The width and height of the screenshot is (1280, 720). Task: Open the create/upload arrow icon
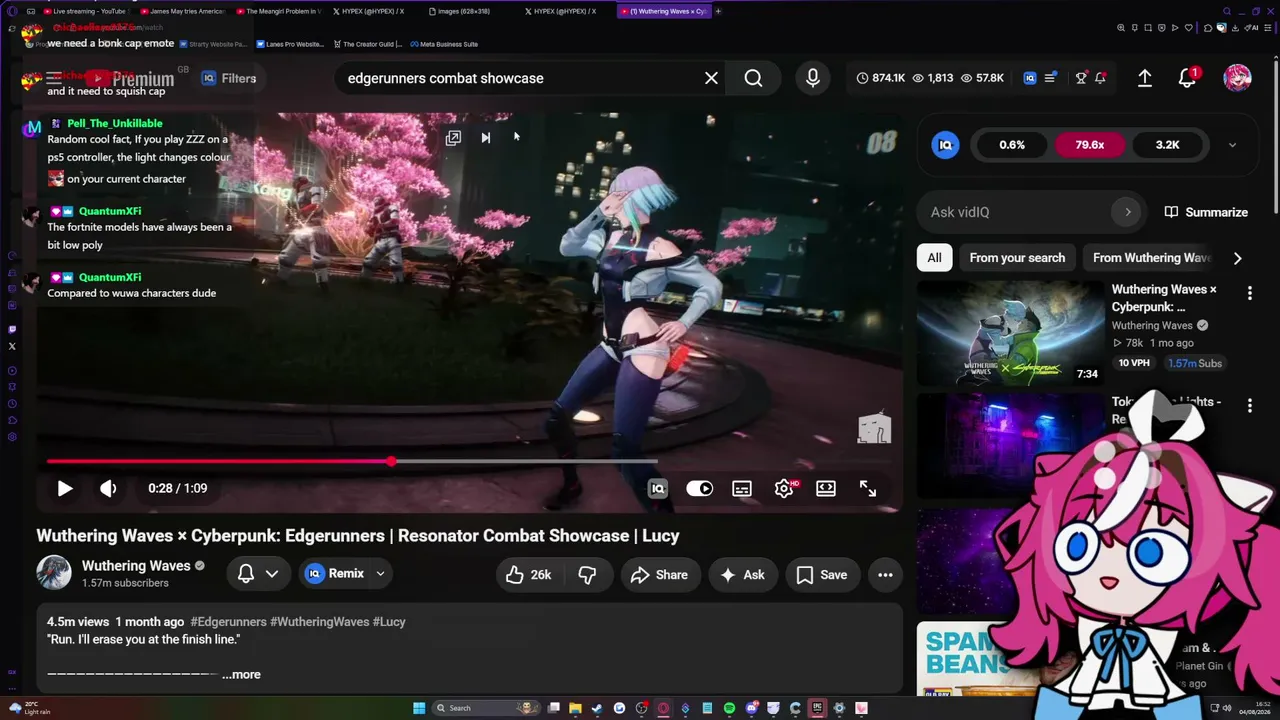pyautogui.click(x=1145, y=78)
